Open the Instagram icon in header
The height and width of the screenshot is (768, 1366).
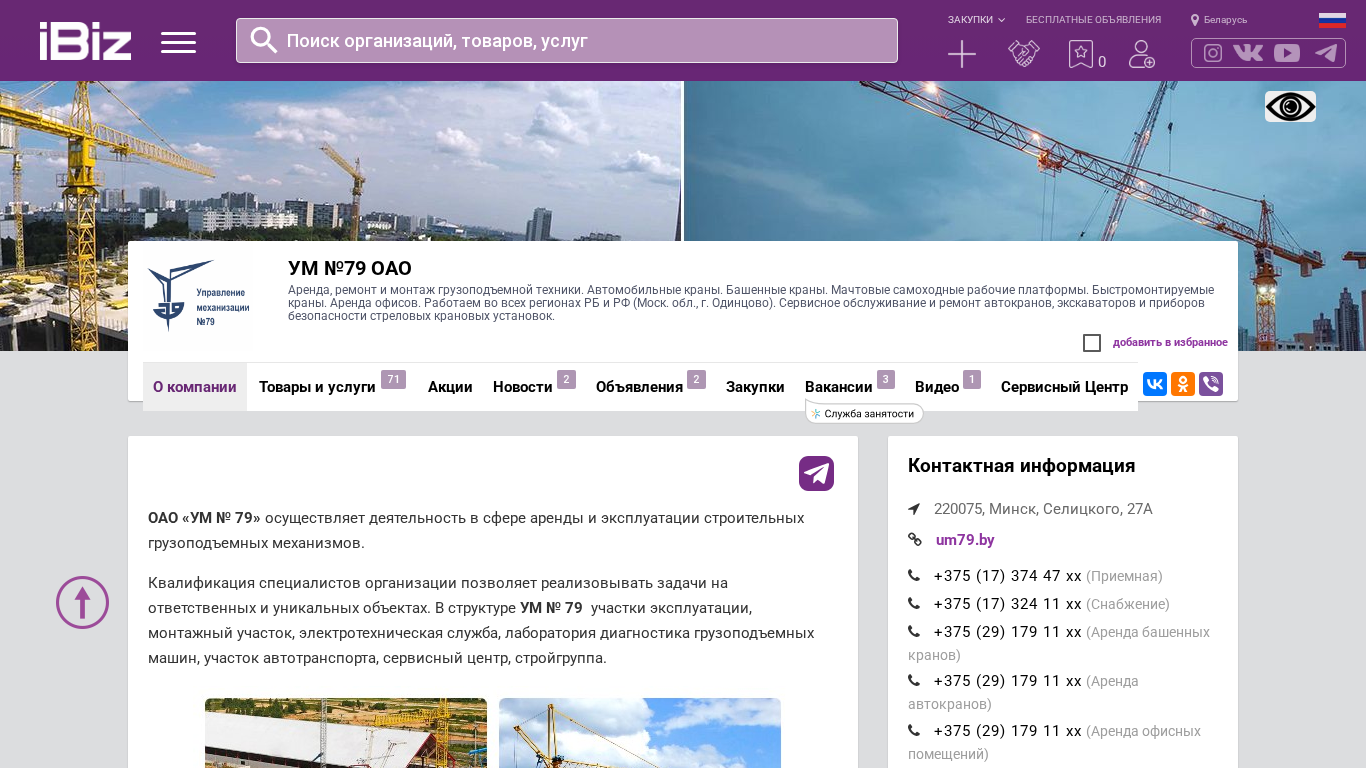[1213, 53]
